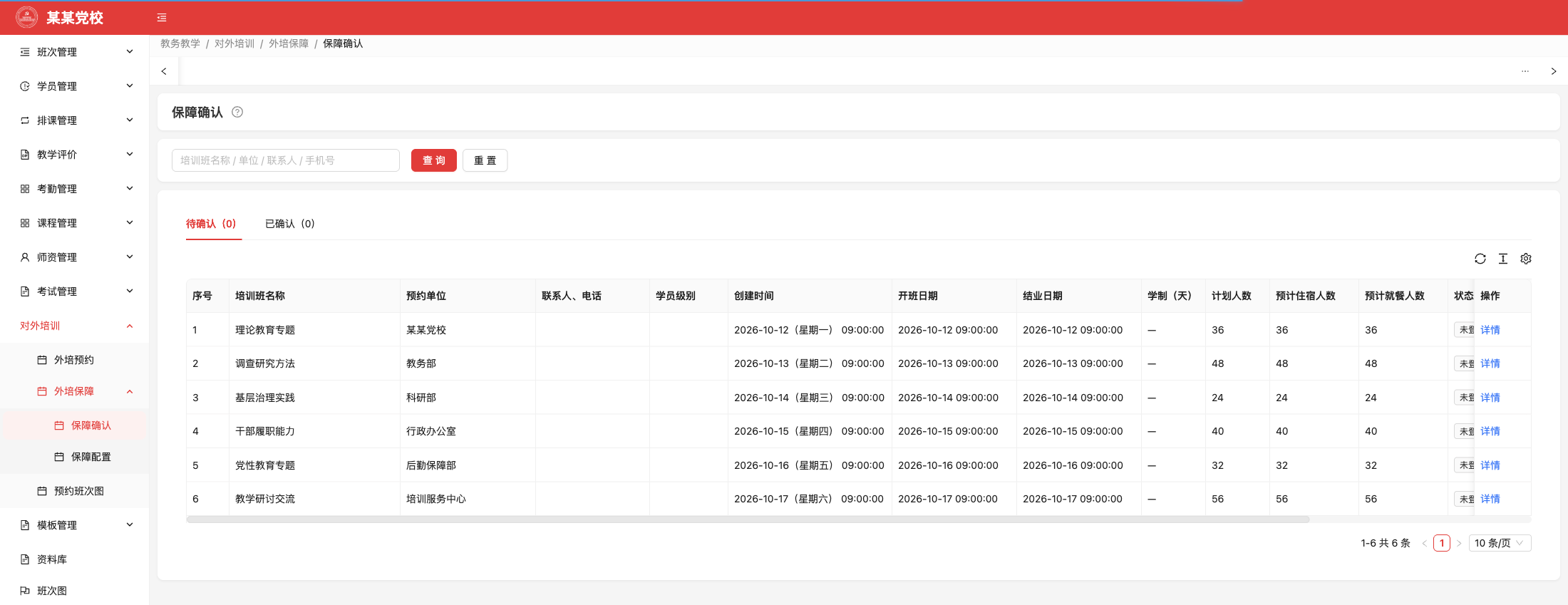Open the 10 条/页 page size dropdown
This screenshot has width=1568, height=605.
[1500, 543]
